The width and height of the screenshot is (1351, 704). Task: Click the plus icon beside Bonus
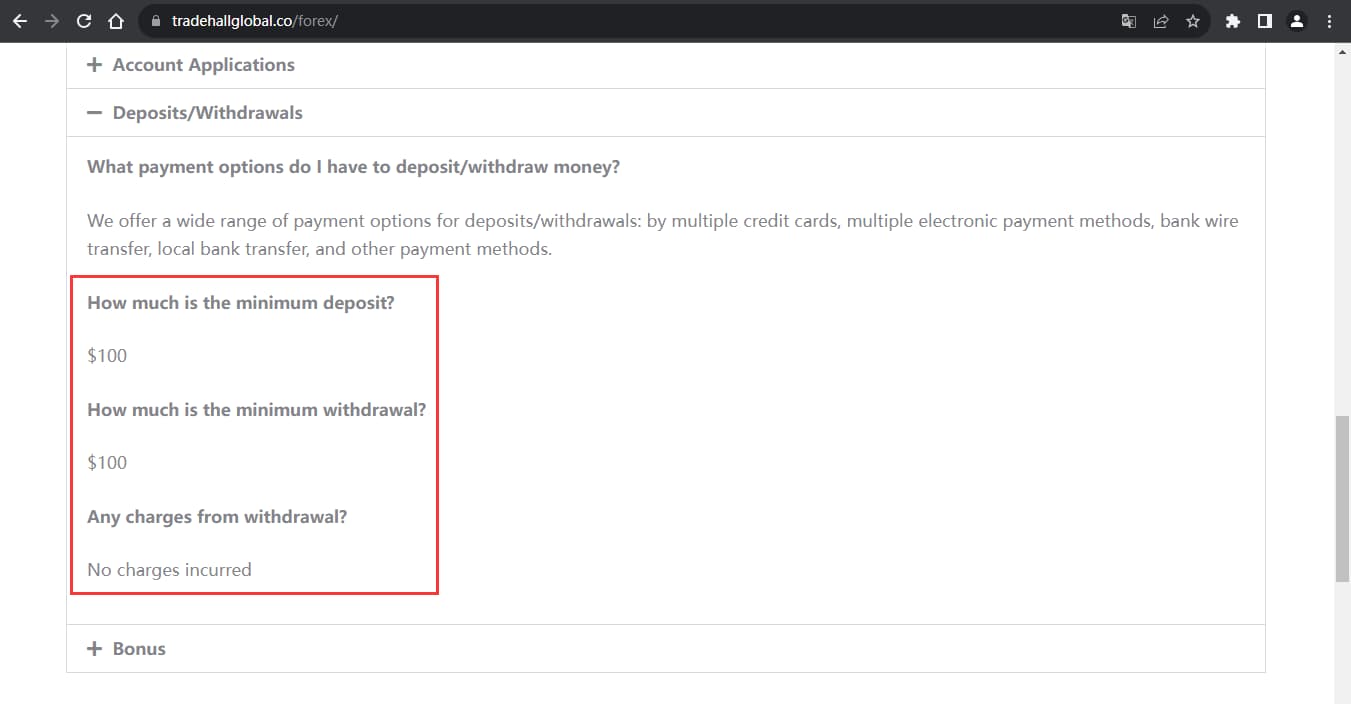tap(95, 649)
